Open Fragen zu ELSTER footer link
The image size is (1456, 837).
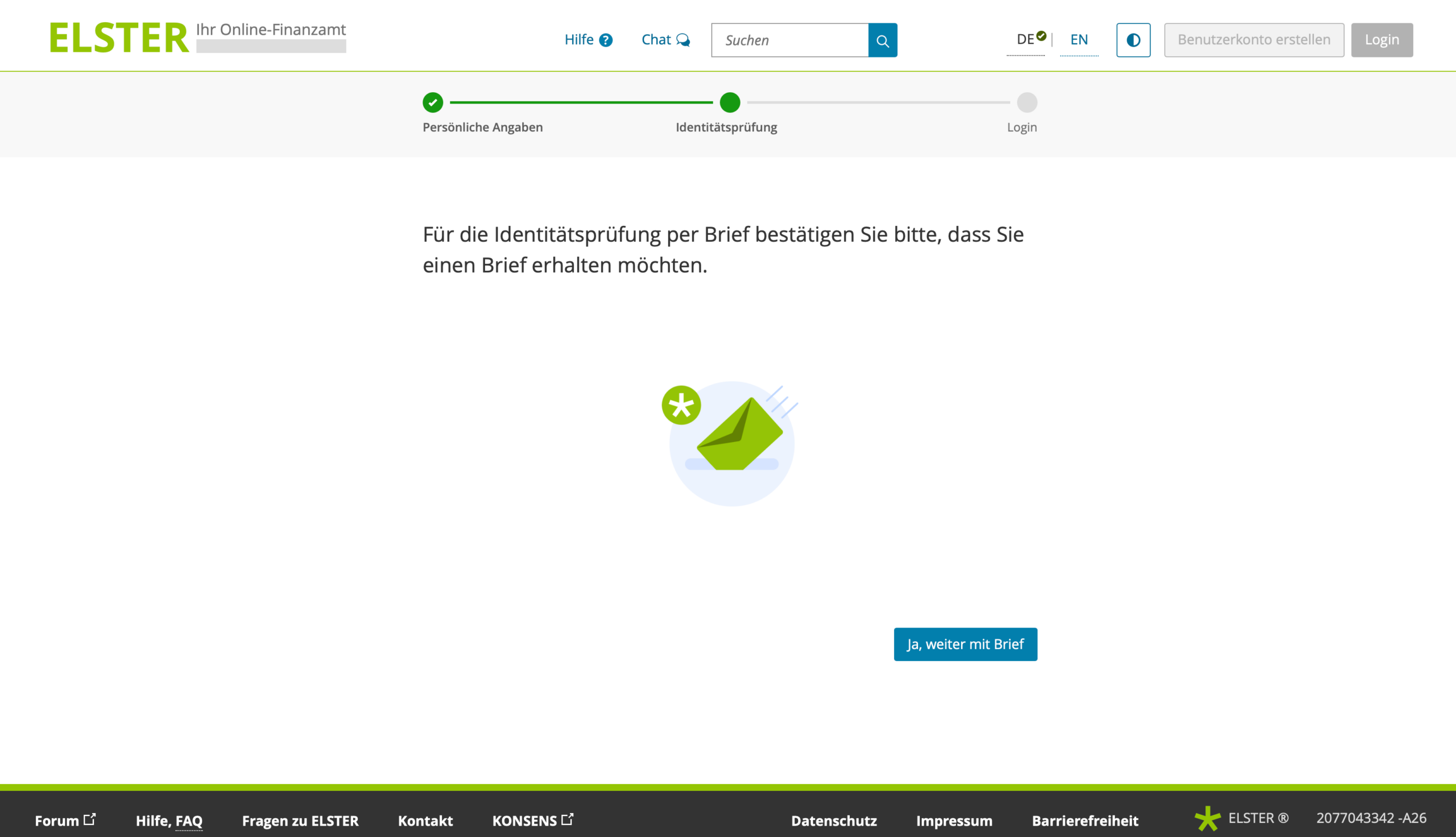coord(300,820)
